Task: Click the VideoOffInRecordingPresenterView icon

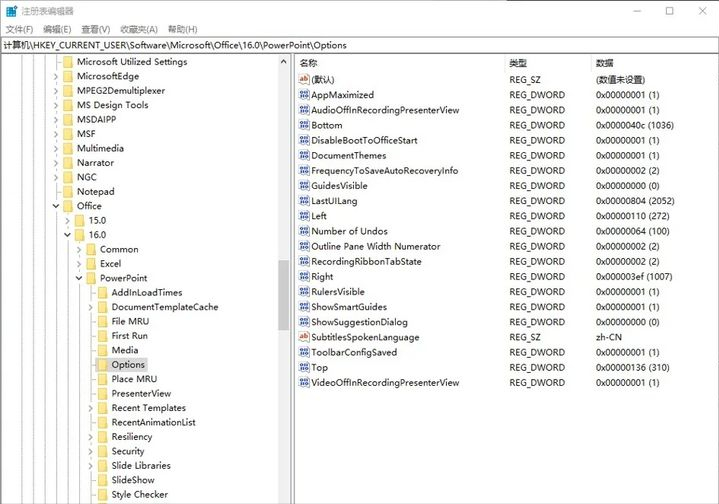Action: pyautogui.click(x=304, y=382)
